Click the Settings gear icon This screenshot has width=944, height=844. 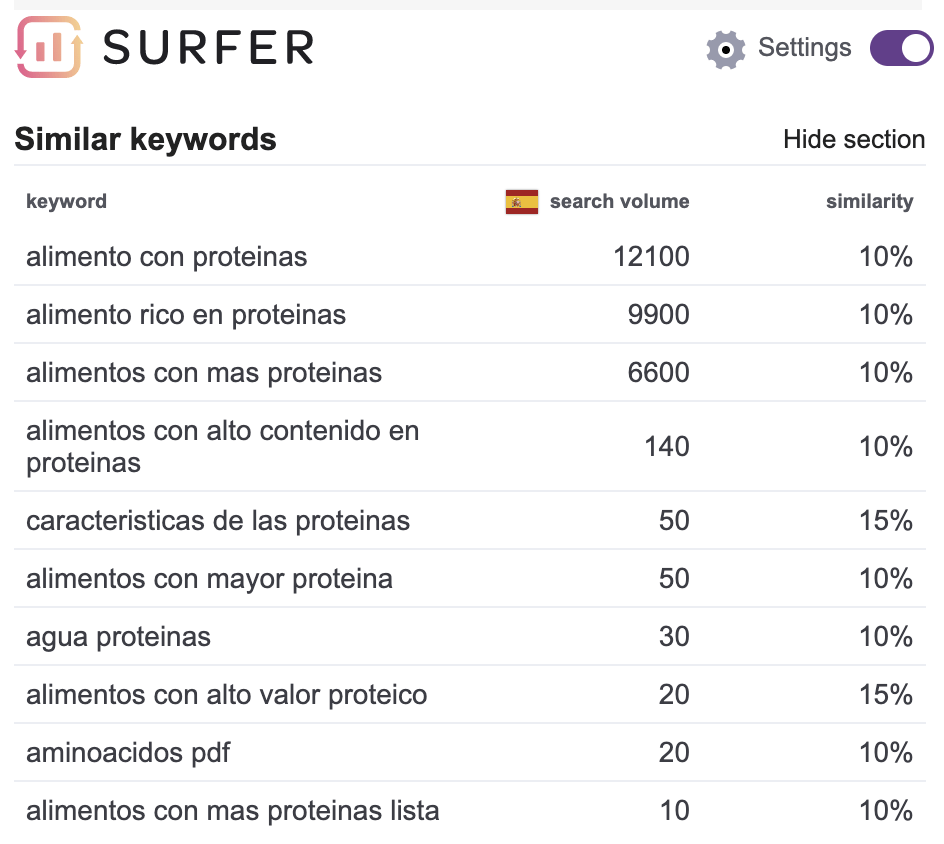point(726,49)
